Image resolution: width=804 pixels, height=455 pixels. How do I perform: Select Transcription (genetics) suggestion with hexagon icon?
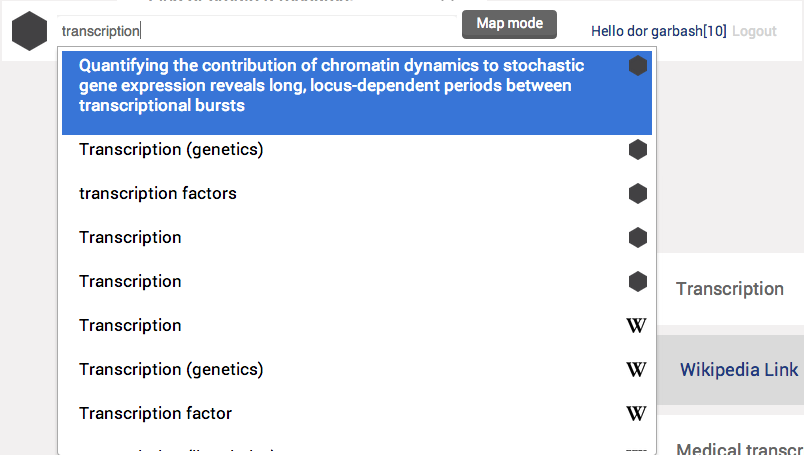[x=357, y=150]
